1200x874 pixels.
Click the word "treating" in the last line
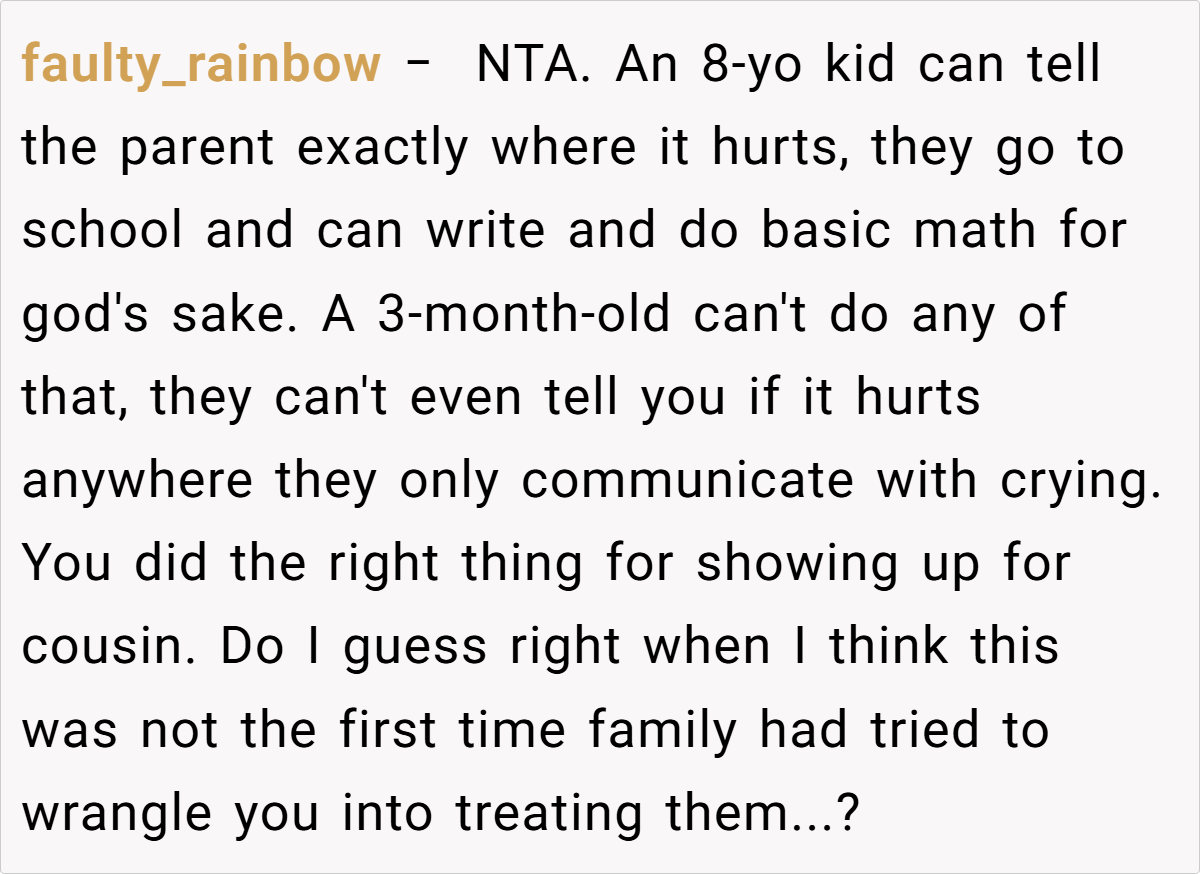[x=548, y=813]
